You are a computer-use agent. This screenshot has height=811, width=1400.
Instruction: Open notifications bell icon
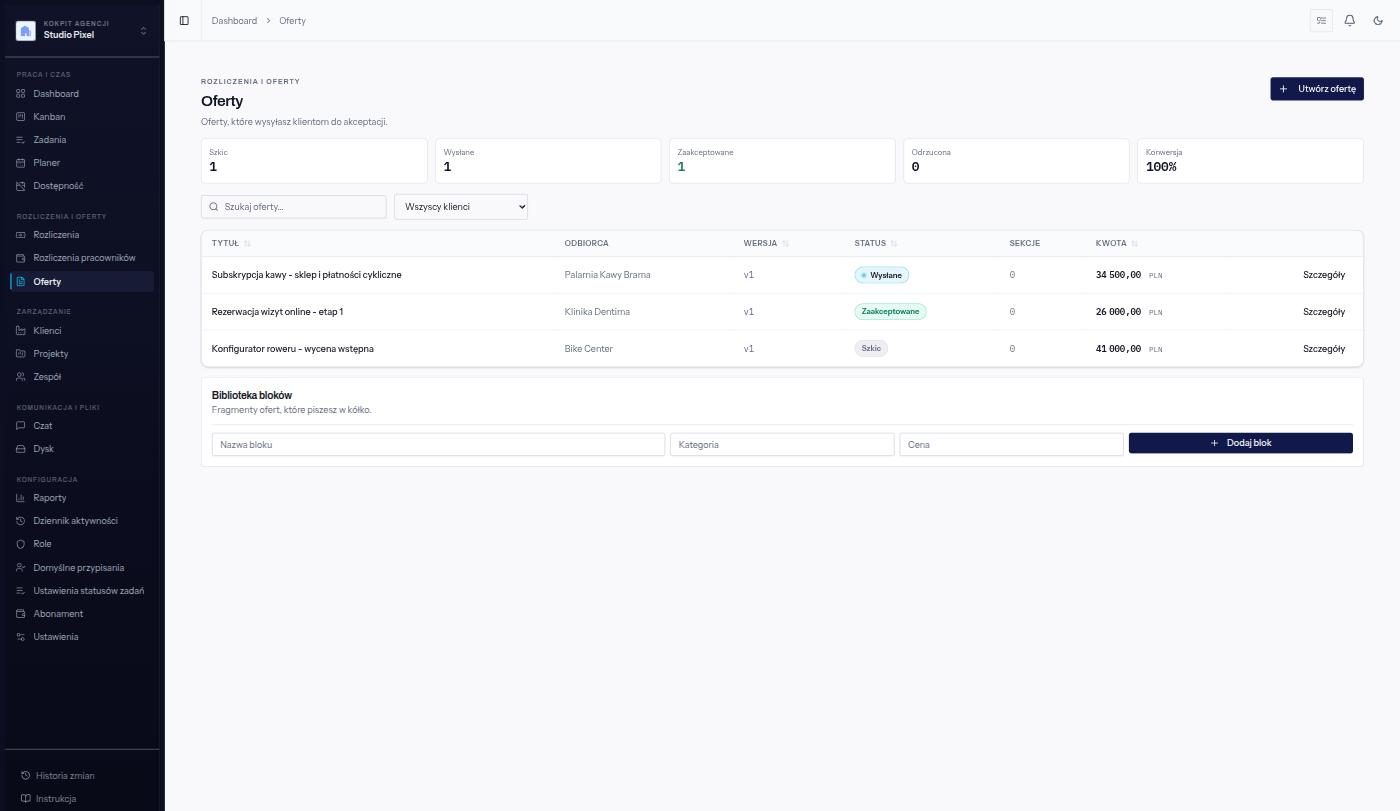coord(1350,20)
